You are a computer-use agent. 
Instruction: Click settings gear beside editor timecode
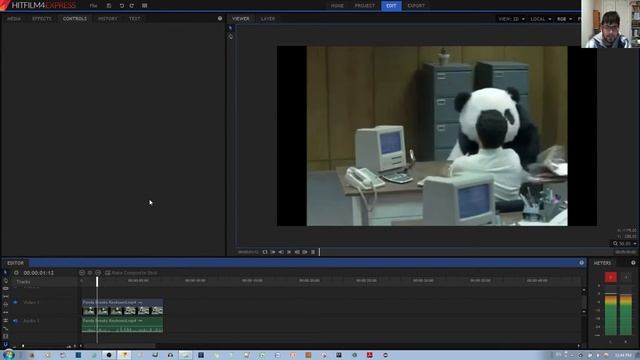click(16, 273)
